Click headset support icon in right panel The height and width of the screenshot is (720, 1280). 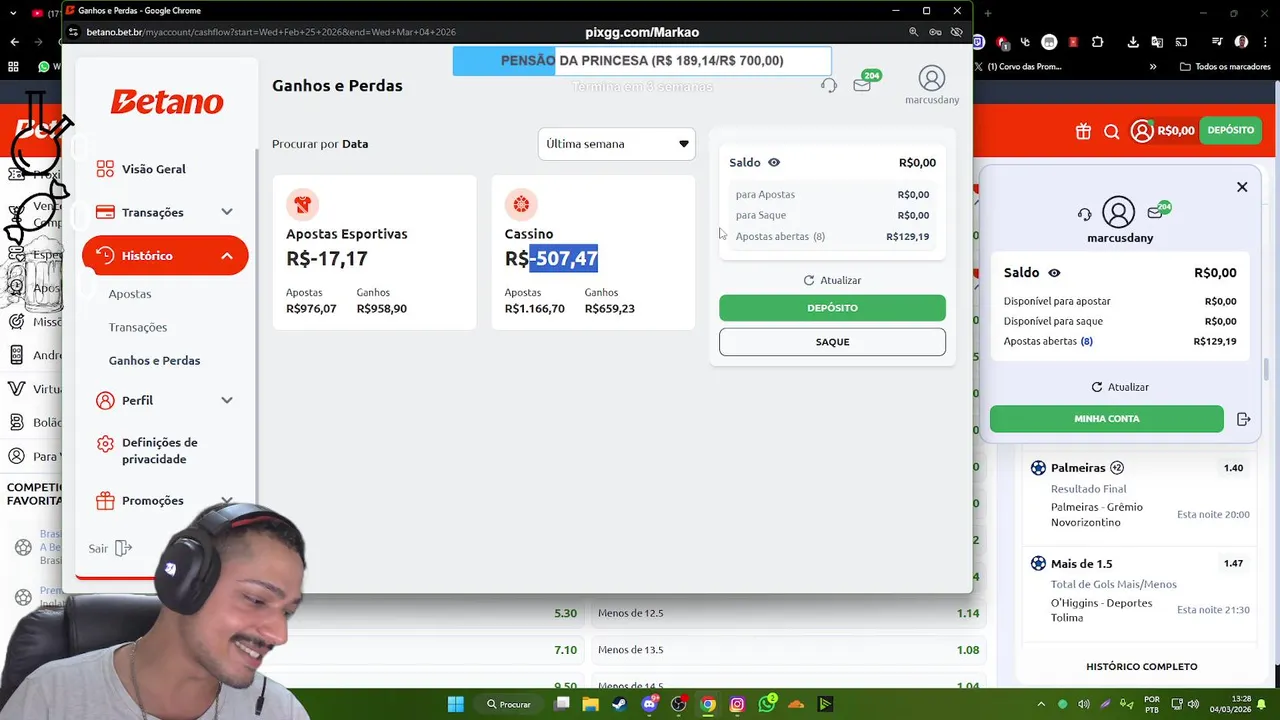pyautogui.click(x=1084, y=214)
